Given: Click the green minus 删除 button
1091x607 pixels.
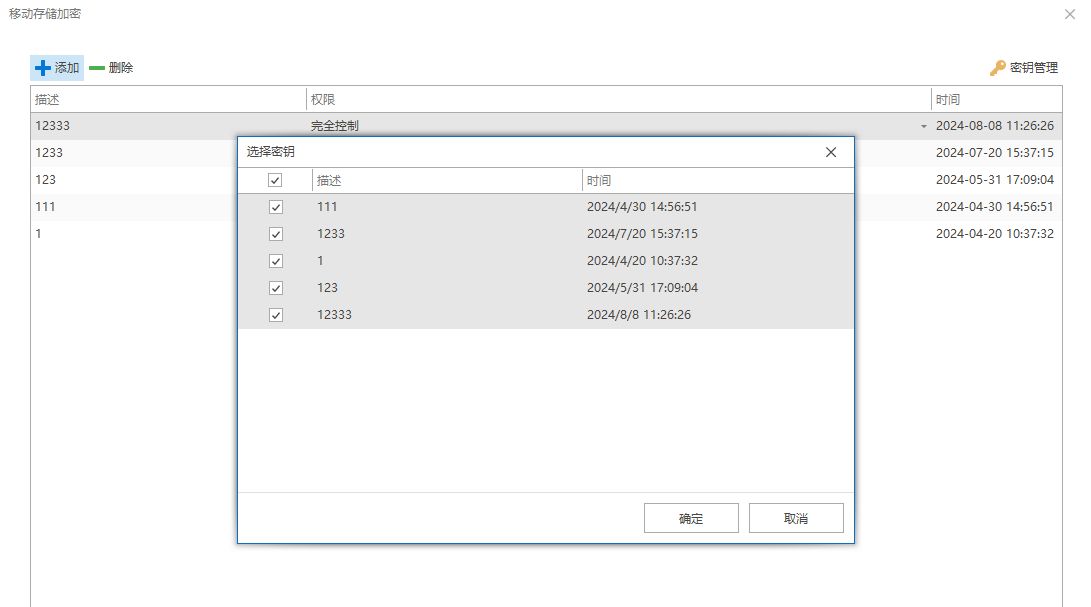Looking at the screenshot, I should [111, 68].
